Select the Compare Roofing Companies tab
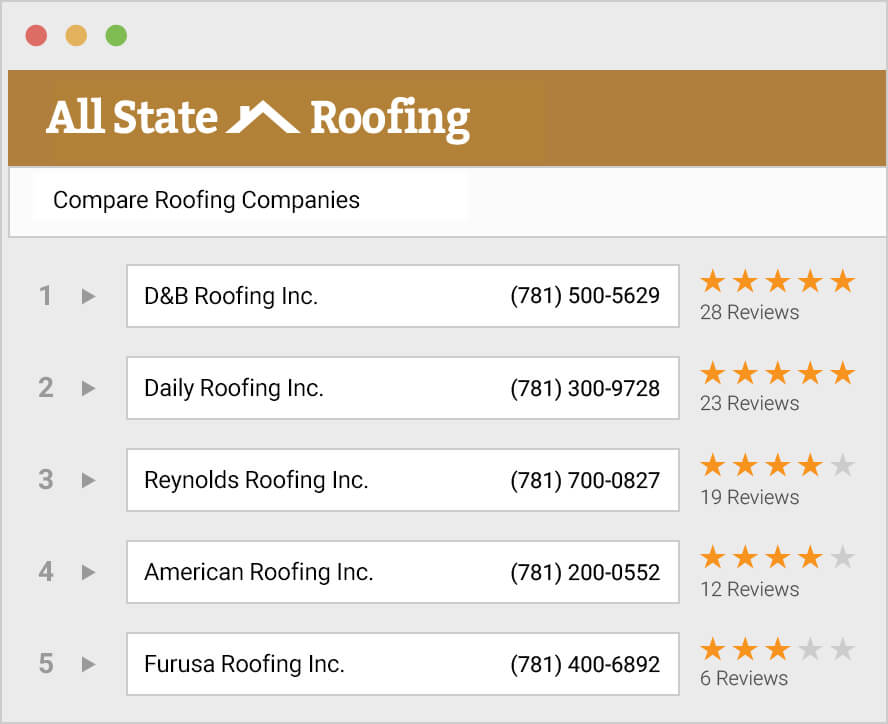Viewport: 888px width, 724px height. click(205, 200)
